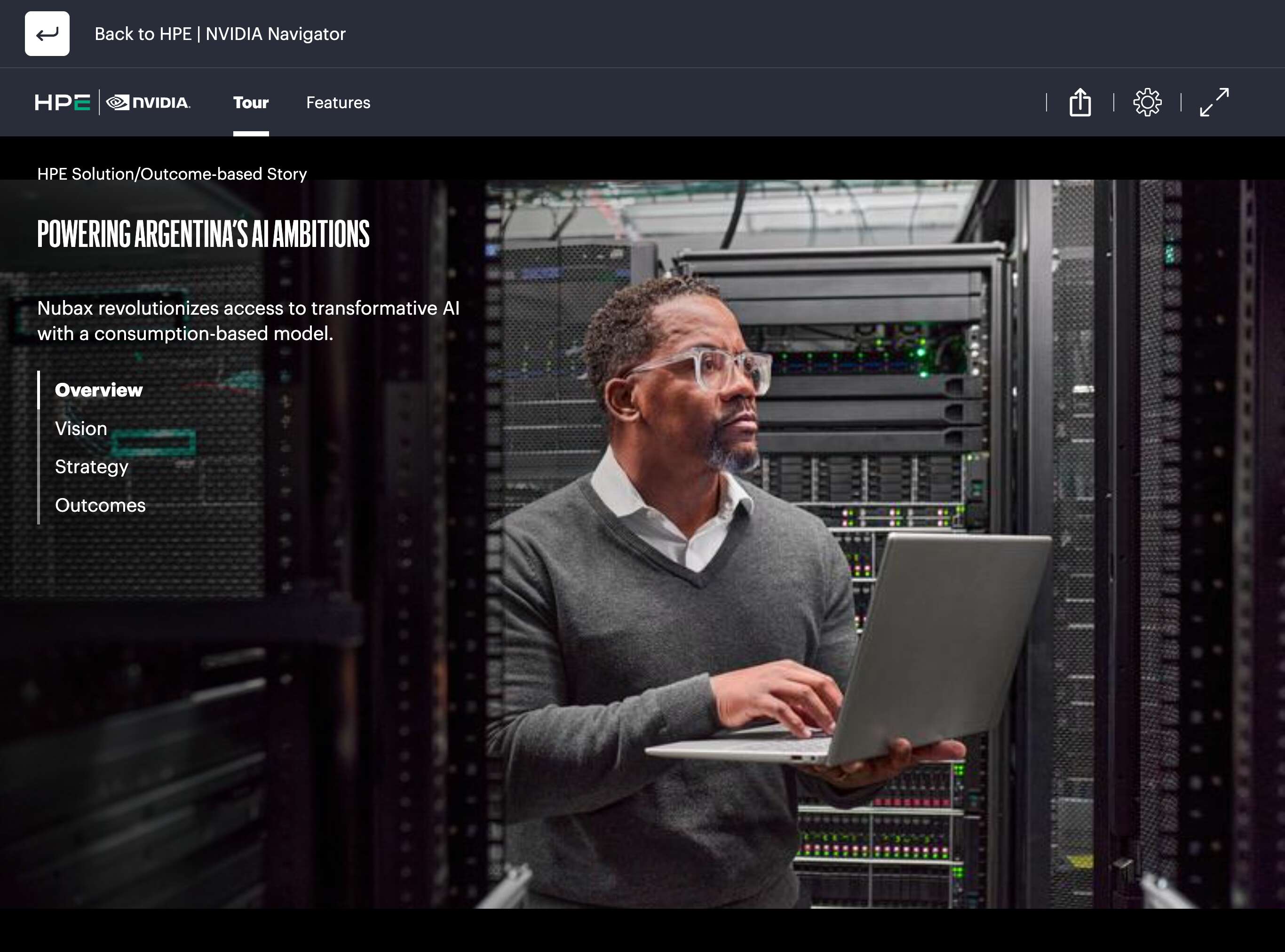The width and height of the screenshot is (1285, 952).
Task: Open the share icon
Action: [x=1080, y=103]
